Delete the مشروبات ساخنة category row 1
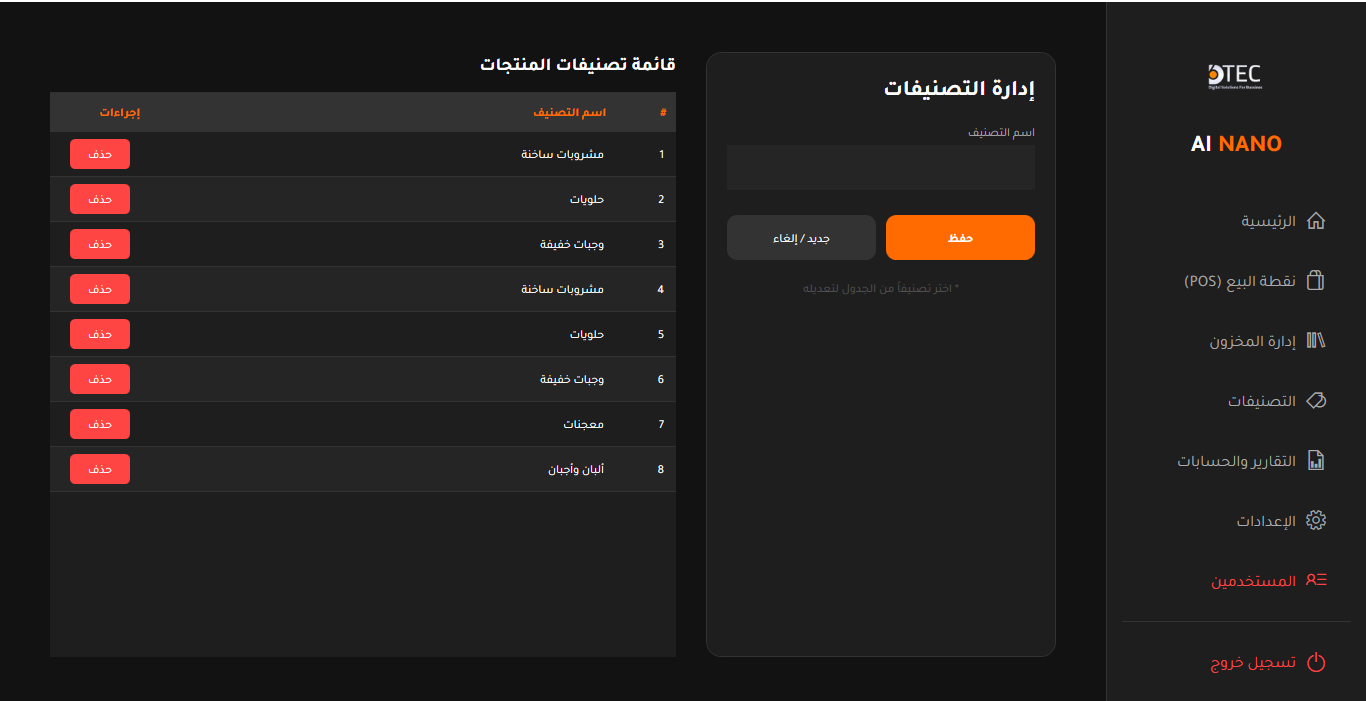Screen dimensions: 1366x701 [x=99, y=154]
